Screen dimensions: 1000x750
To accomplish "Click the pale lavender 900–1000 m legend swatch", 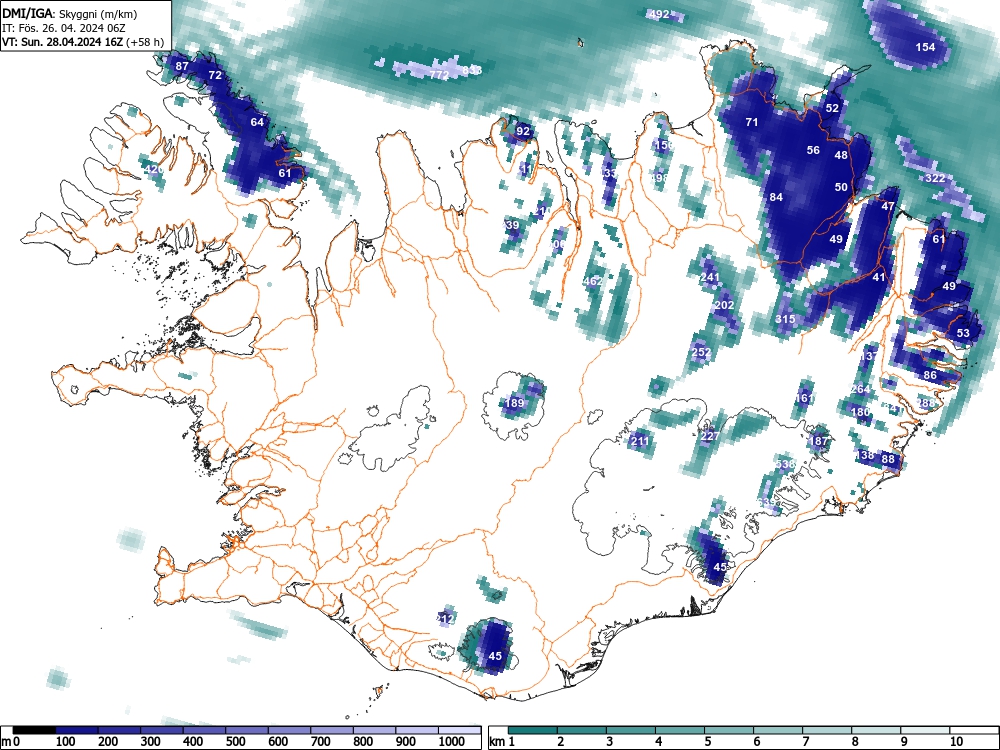I will (x=417, y=730).
